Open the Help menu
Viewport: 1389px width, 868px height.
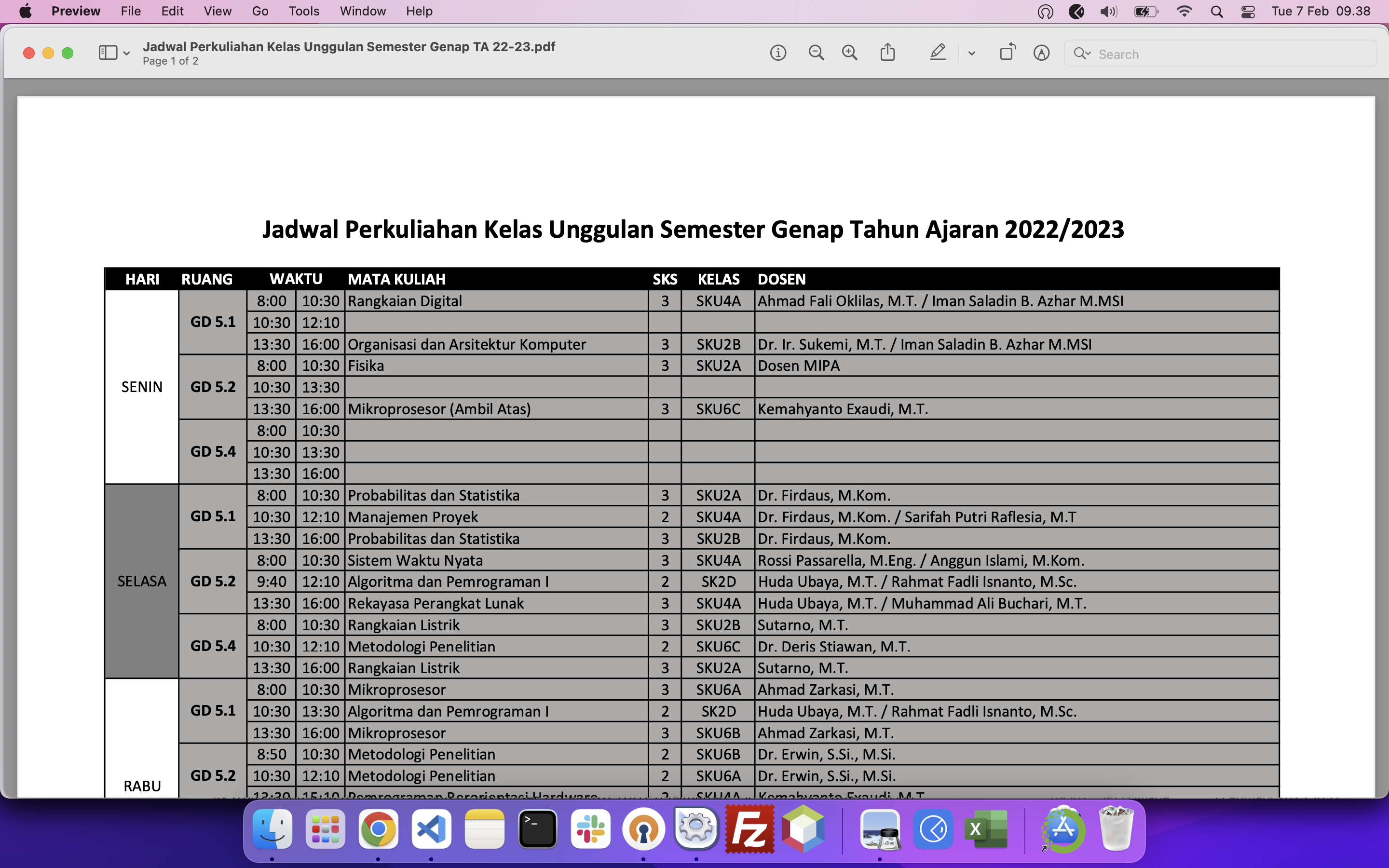(x=419, y=12)
